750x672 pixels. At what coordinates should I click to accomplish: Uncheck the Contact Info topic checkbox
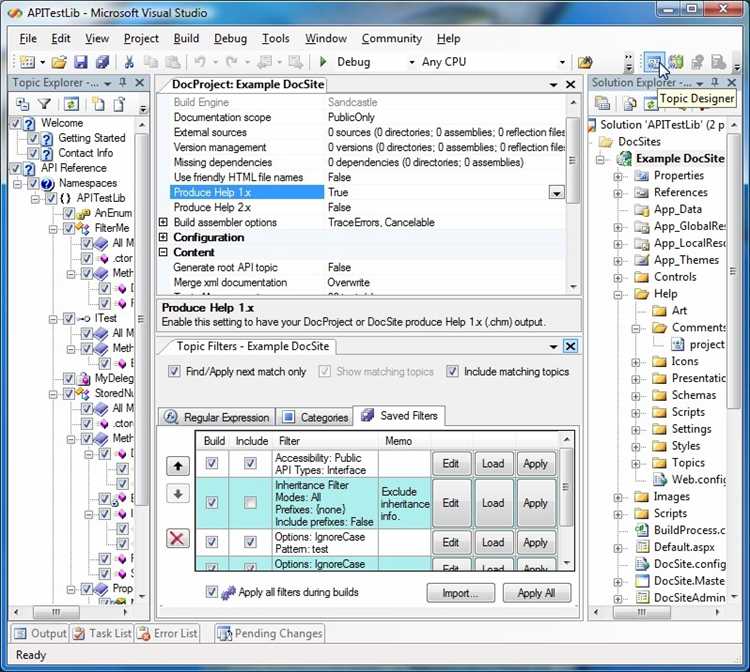(x=33, y=154)
